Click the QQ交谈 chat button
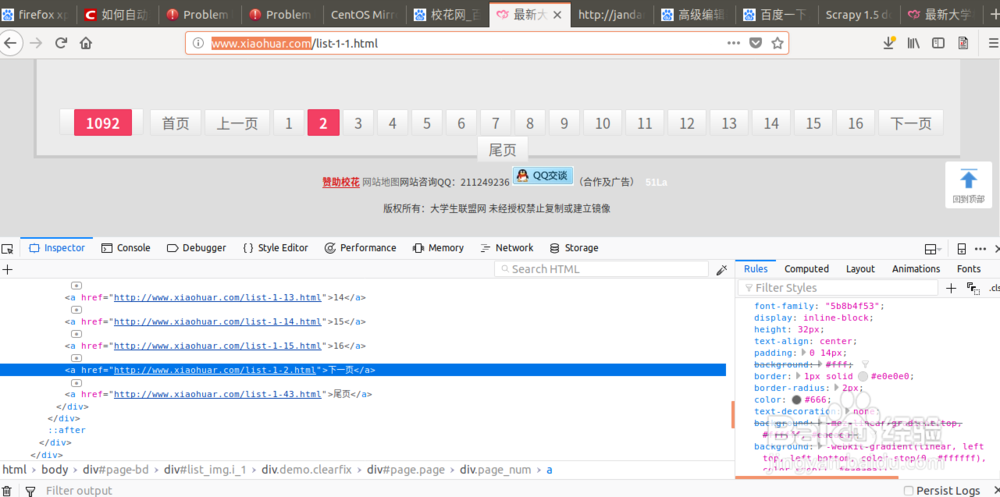The image size is (1000, 497). (543, 175)
